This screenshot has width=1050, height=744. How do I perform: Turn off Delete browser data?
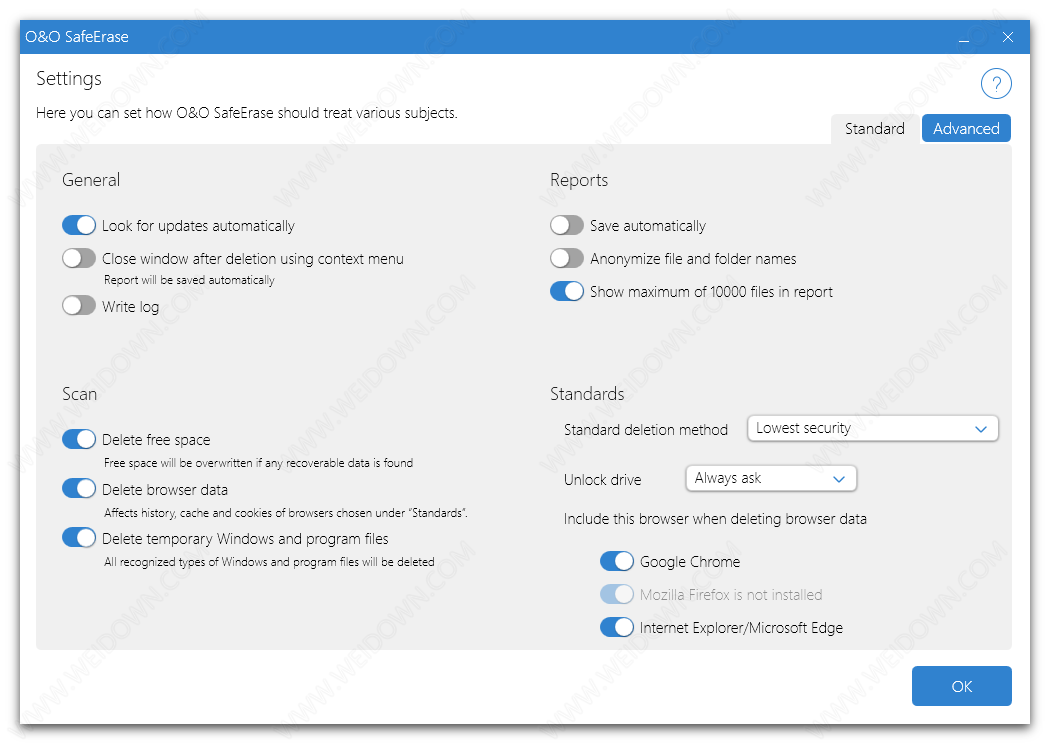pos(79,489)
